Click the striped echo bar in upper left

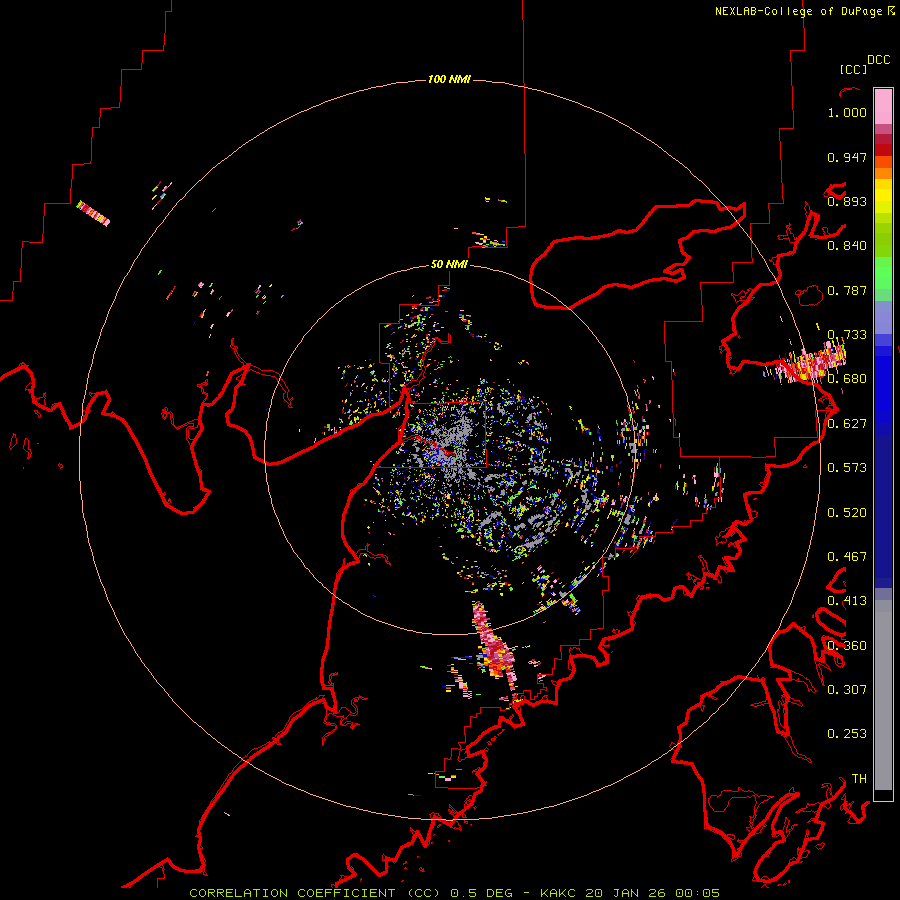(x=93, y=213)
